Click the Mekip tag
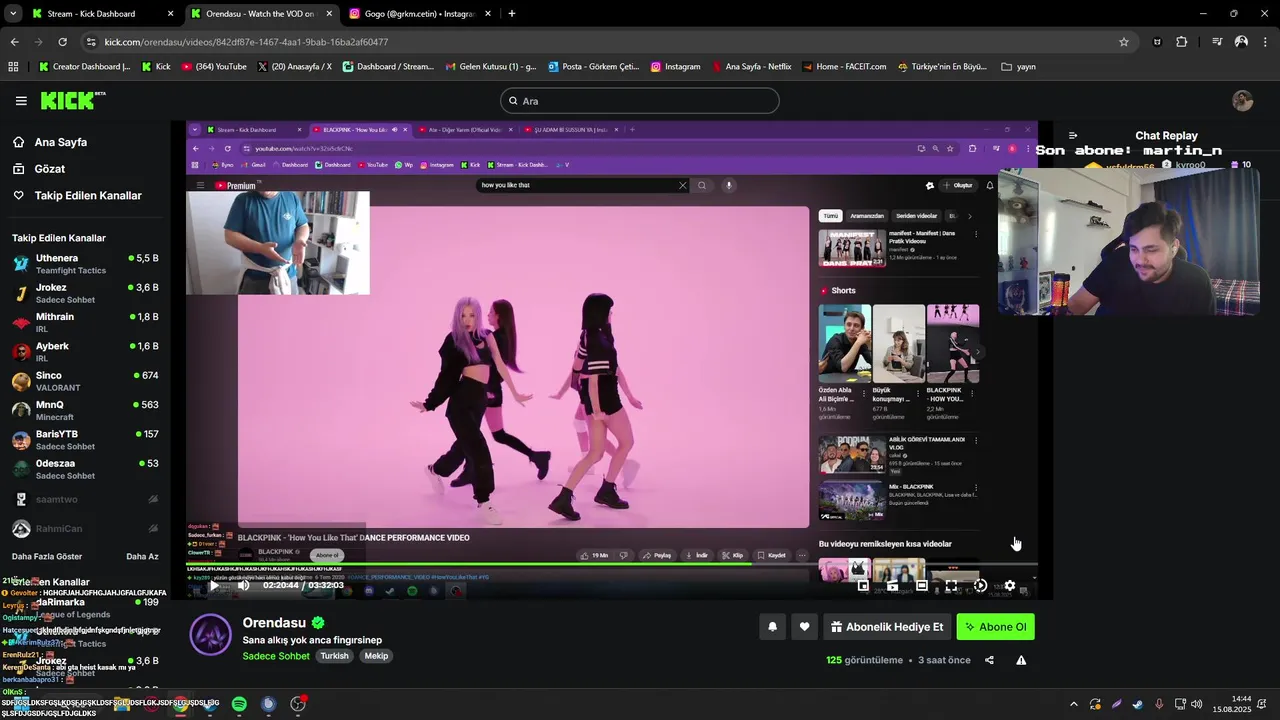Viewport: 1280px width, 720px height. click(376, 656)
